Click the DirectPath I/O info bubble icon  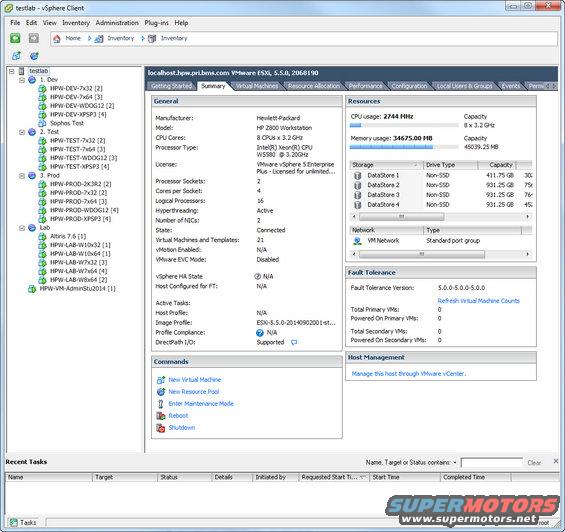[294, 342]
